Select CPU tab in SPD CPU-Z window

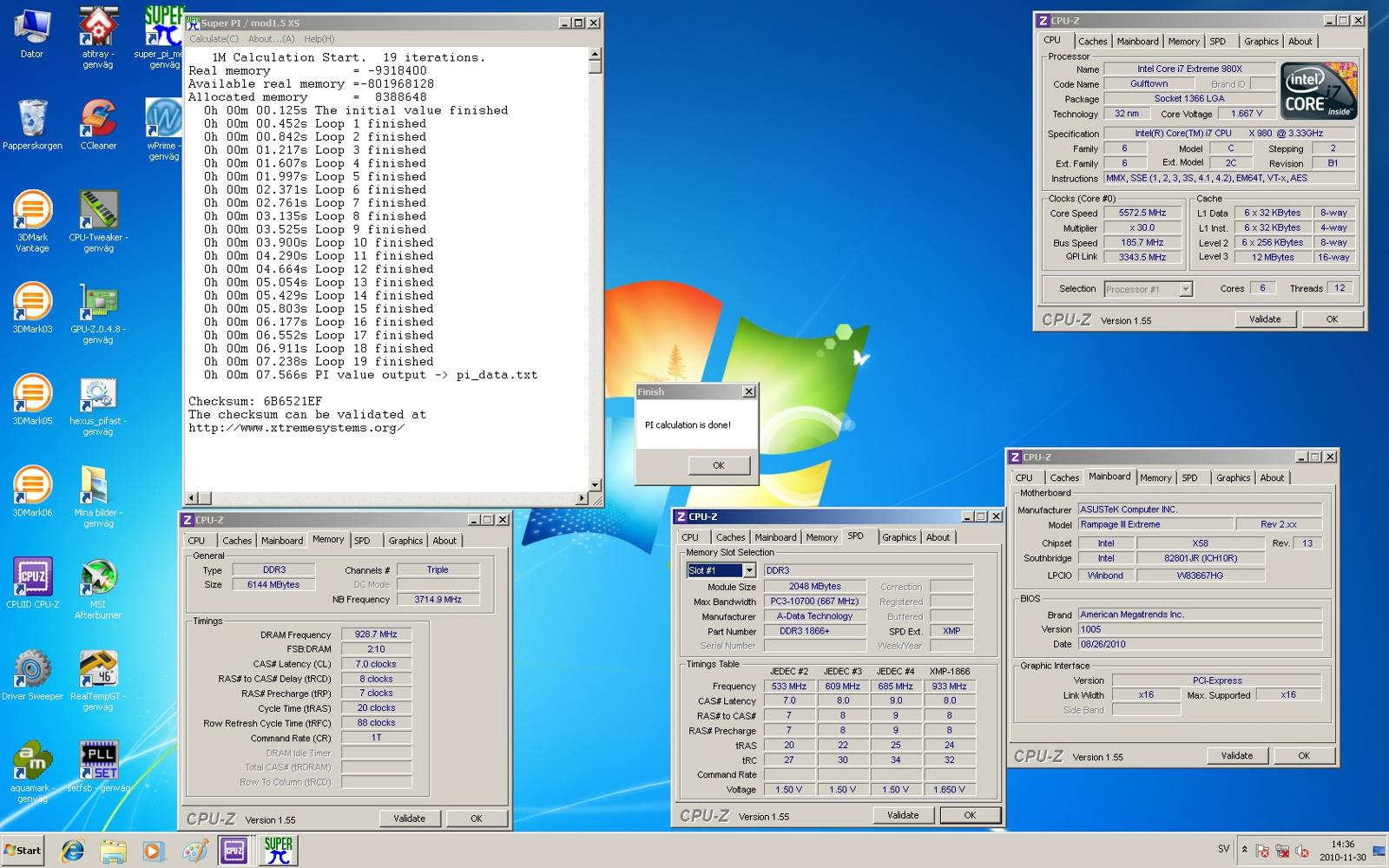pyautogui.click(x=690, y=537)
